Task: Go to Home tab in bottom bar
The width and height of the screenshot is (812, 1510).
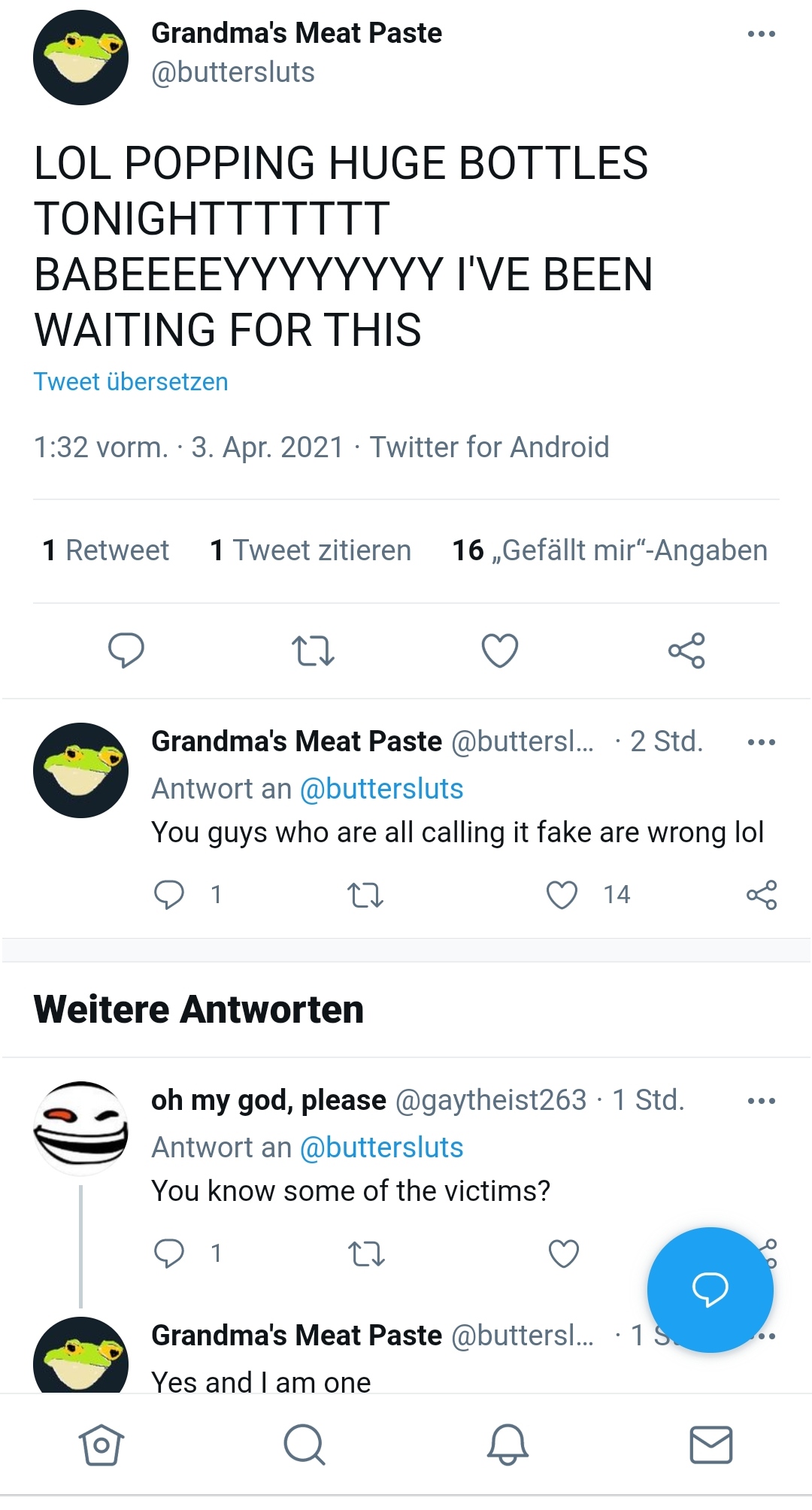Action: [101, 1445]
